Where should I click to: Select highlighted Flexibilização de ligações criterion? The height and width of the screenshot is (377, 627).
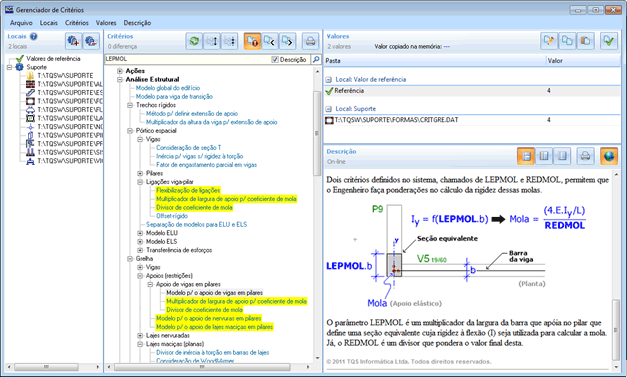tap(188, 190)
